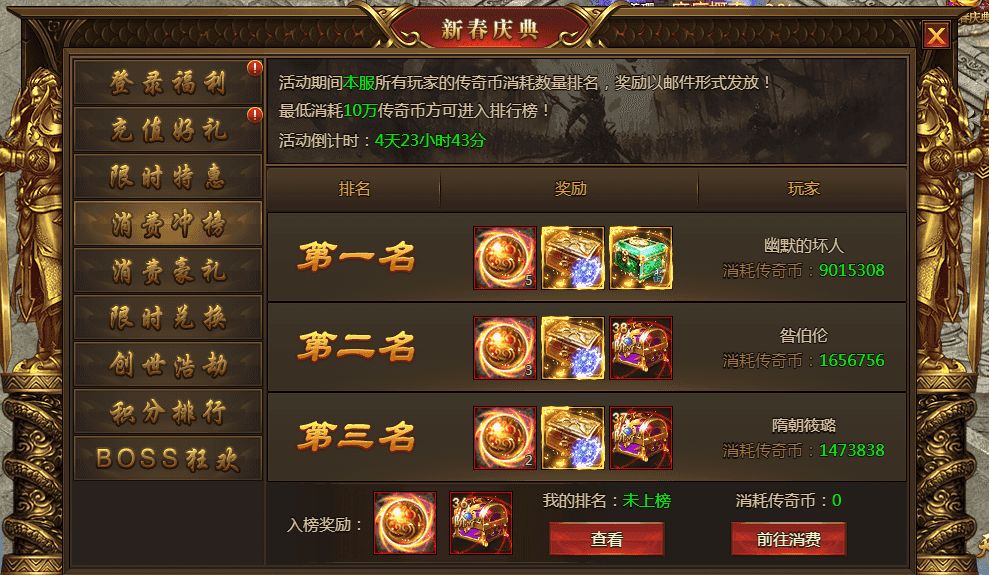Switch to the 充值好礼 tab
Image resolution: width=989 pixels, height=575 pixels.
click(x=168, y=130)
